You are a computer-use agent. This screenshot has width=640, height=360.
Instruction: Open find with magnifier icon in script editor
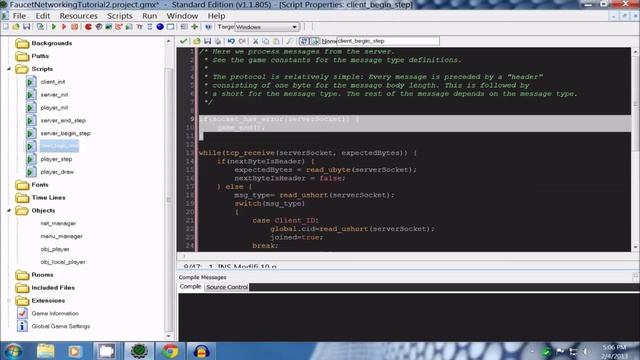289,41
